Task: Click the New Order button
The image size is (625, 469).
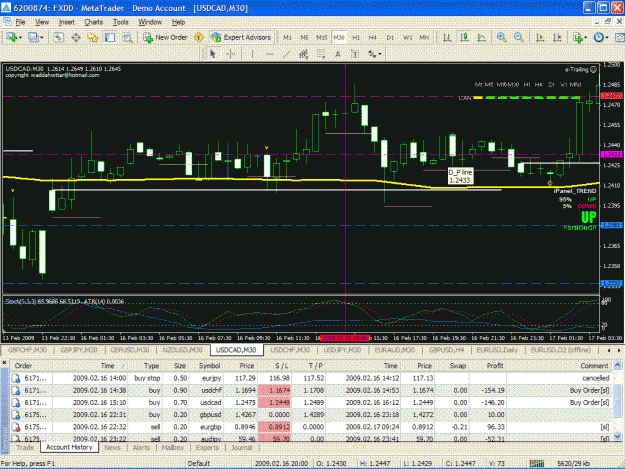Action: [x=166, y=37]
